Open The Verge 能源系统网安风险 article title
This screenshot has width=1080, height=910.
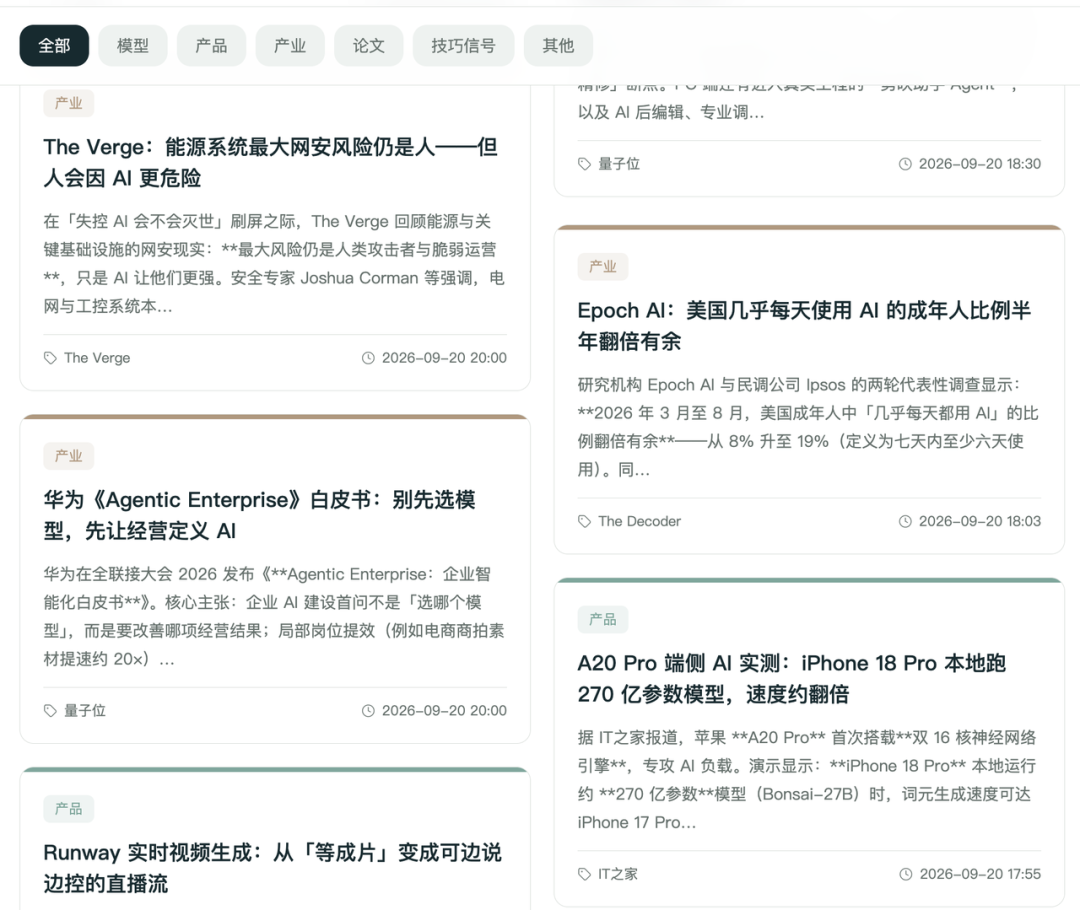coord(271,162)
